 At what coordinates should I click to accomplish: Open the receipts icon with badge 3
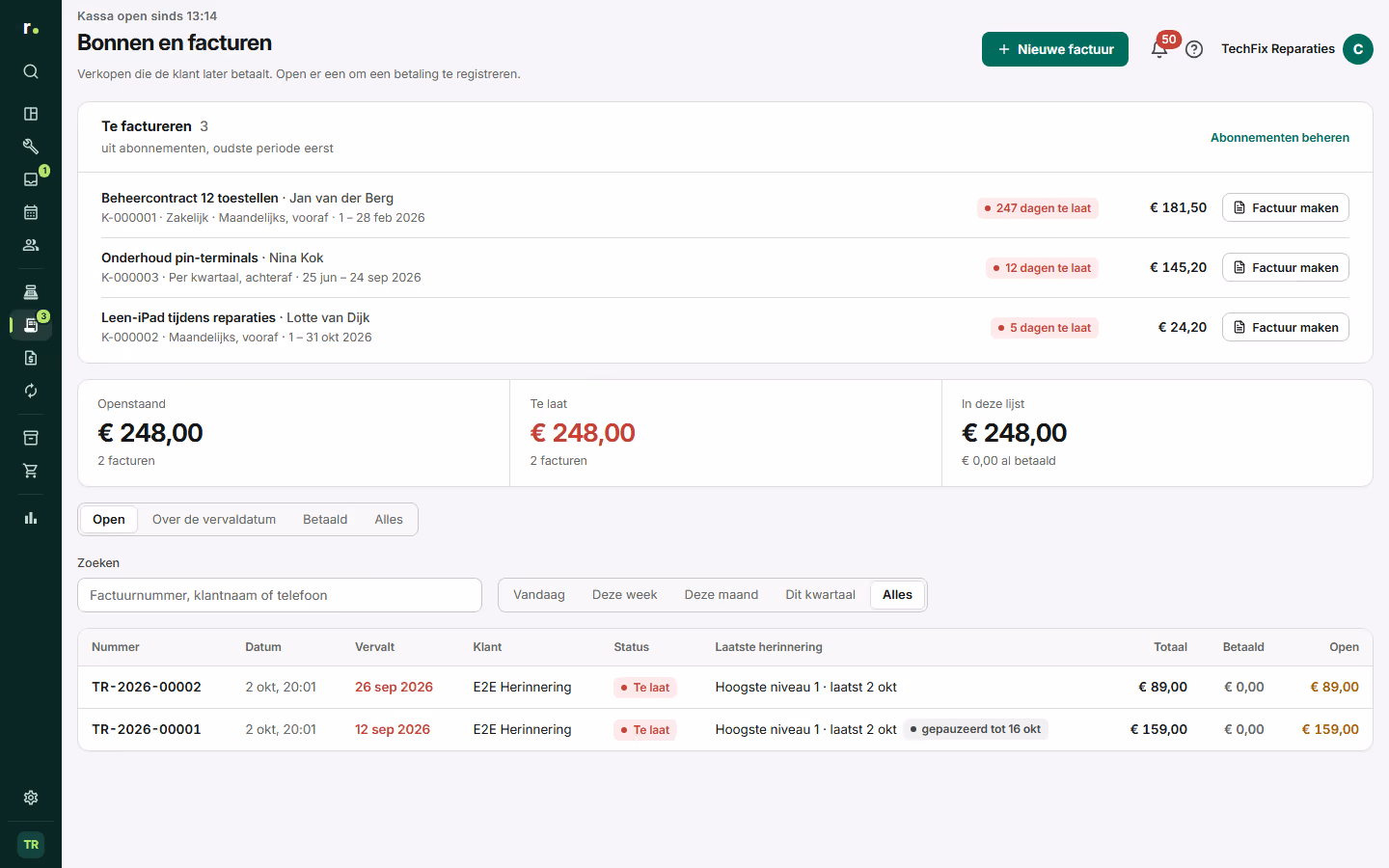31,325
